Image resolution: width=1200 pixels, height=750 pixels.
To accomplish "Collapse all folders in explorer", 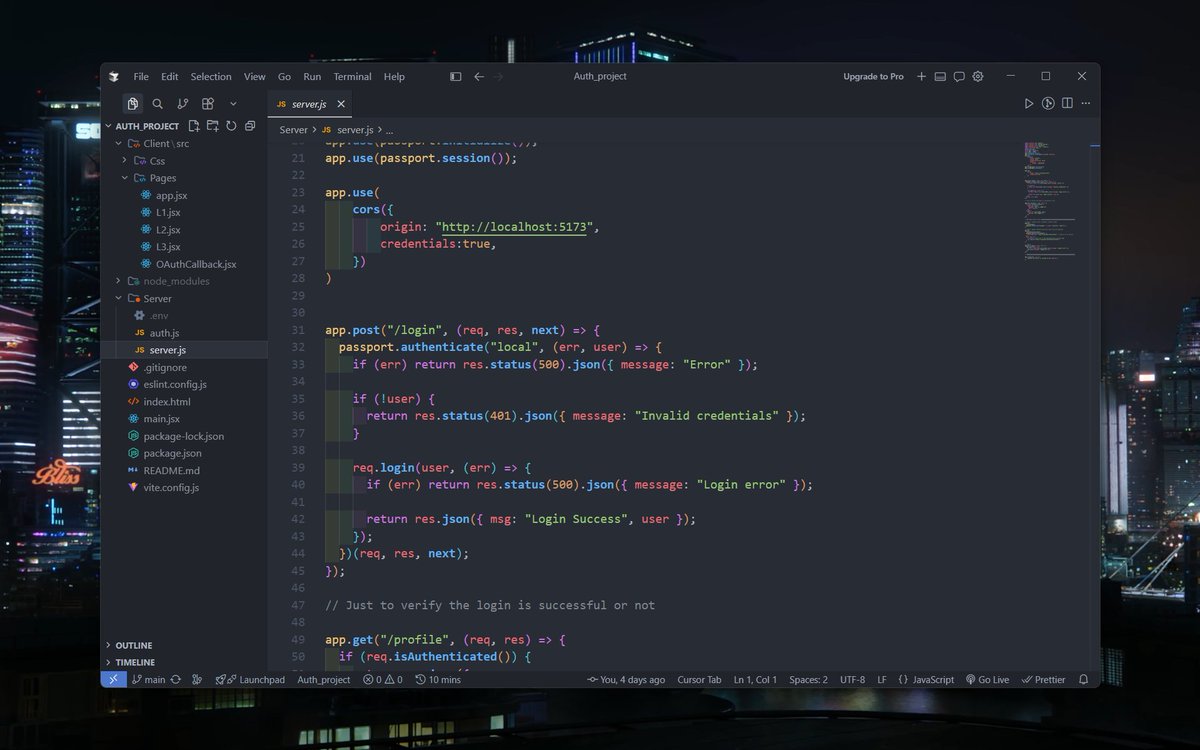I will pos(250,126).
